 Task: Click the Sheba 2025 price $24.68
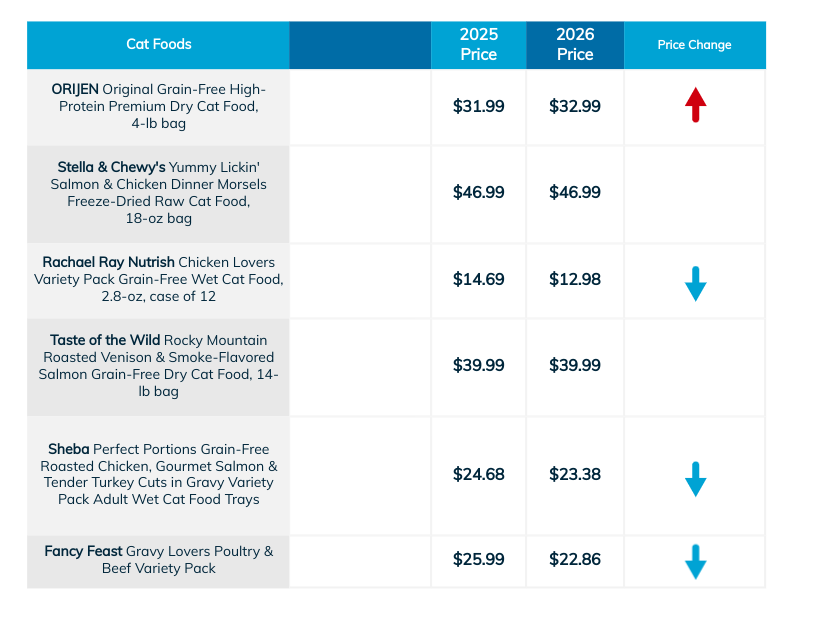[479, 474]
